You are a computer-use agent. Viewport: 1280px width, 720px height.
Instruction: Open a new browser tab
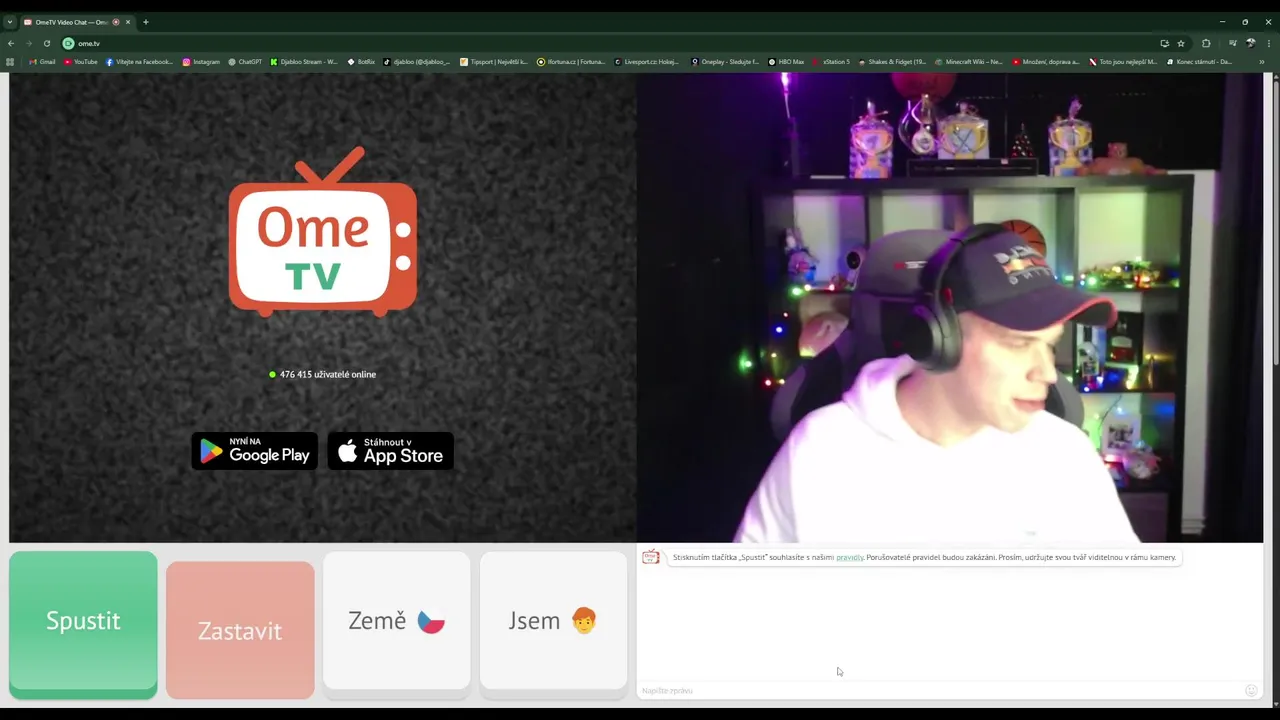[x=145, y=22]
